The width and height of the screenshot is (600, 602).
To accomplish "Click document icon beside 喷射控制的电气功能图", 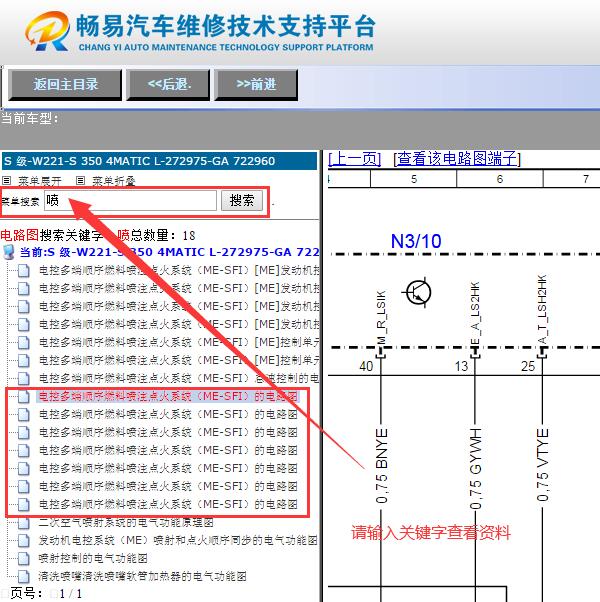I will click(23, 558).
